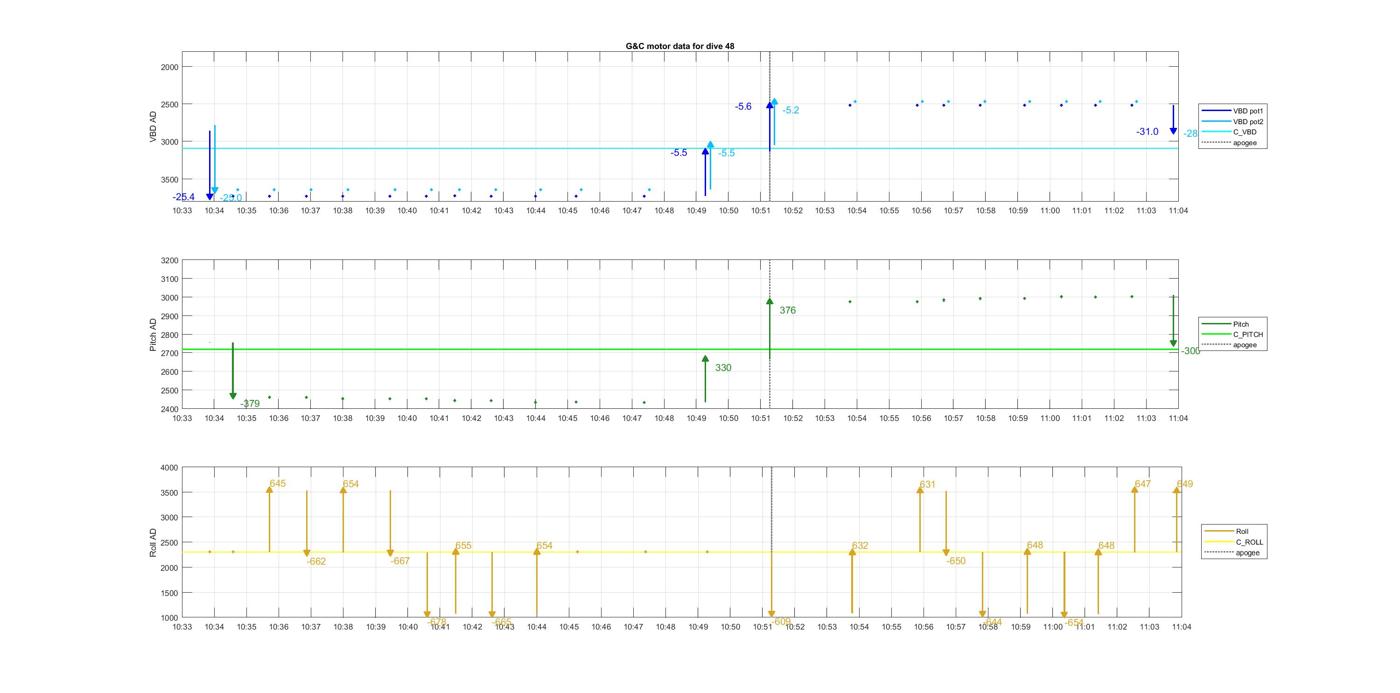The height and width of the screenshot is (693, 1400).
Task: Click the '632' roll annotation
Action: [x=860, y=546]
